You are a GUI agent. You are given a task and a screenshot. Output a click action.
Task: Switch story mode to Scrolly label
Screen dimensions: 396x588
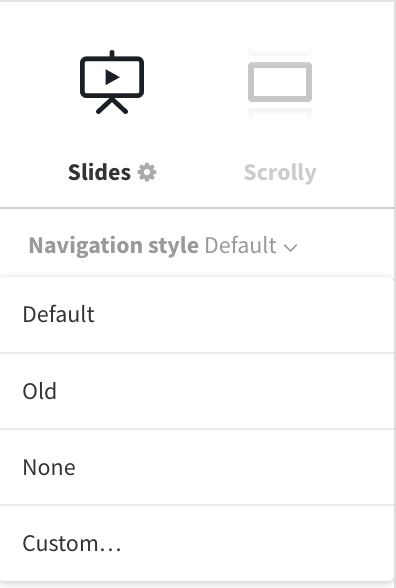click(x=280, y=173)
